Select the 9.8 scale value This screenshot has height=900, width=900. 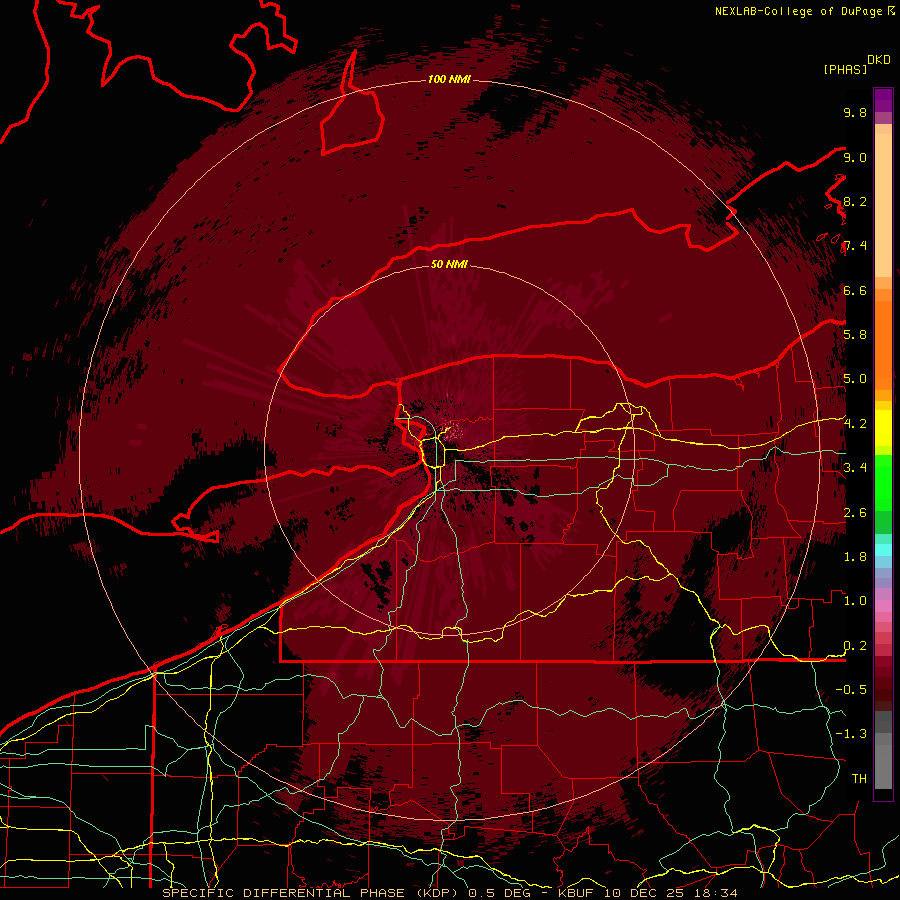click(x=855, y=112)
